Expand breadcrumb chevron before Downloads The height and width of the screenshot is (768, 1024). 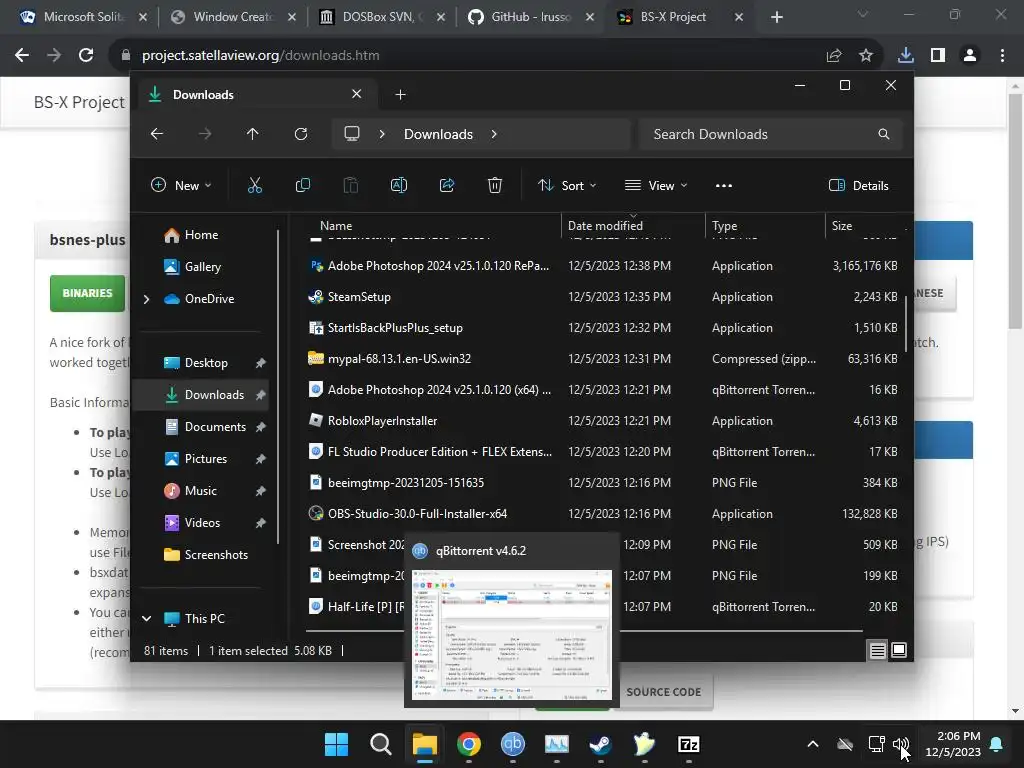tap(382, 134)
